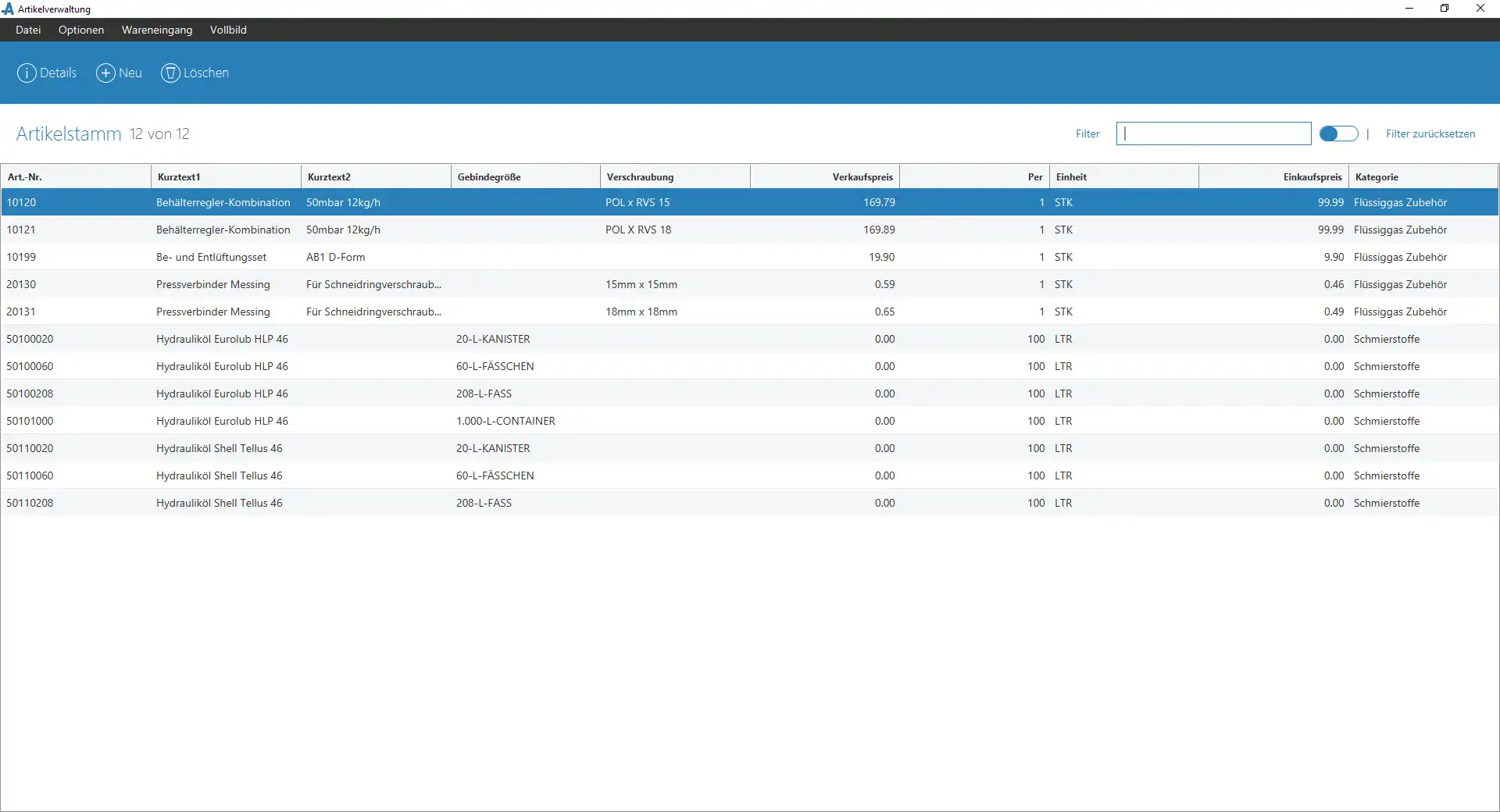
Task: Click the 0.49 Einkaufspreis cell
Action: pyautogui.click(x=1334, y=312)
